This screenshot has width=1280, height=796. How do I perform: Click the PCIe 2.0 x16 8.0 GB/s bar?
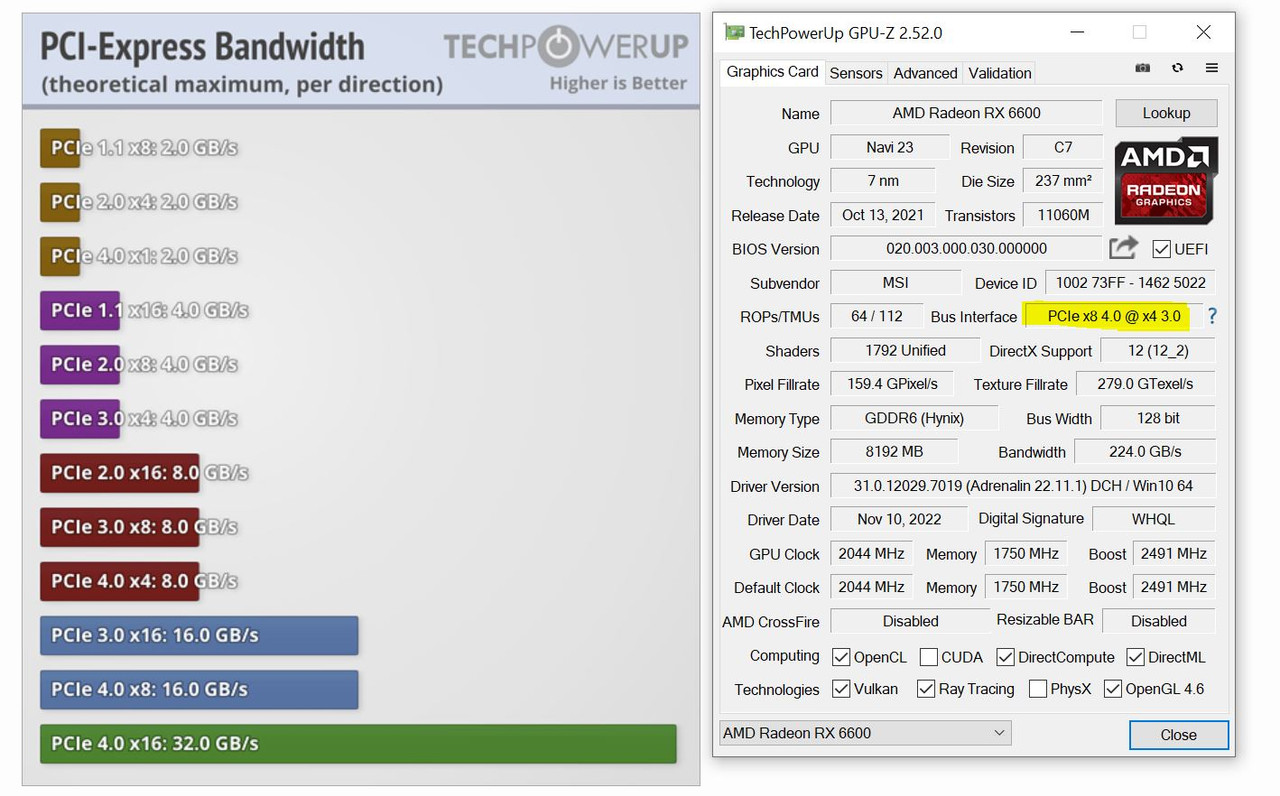click(120, 472)
